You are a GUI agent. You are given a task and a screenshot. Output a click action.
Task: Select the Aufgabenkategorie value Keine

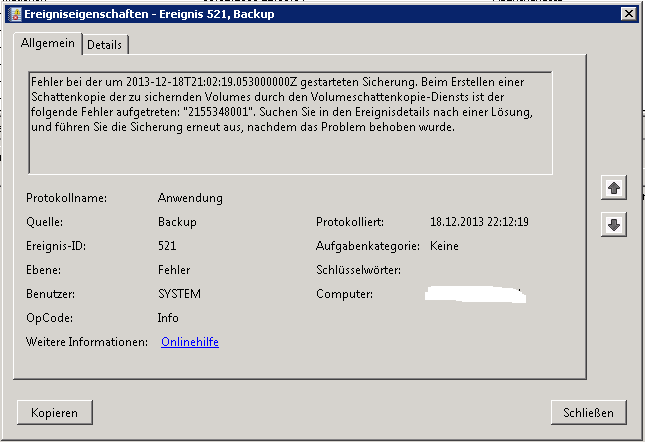click(446, 246)
